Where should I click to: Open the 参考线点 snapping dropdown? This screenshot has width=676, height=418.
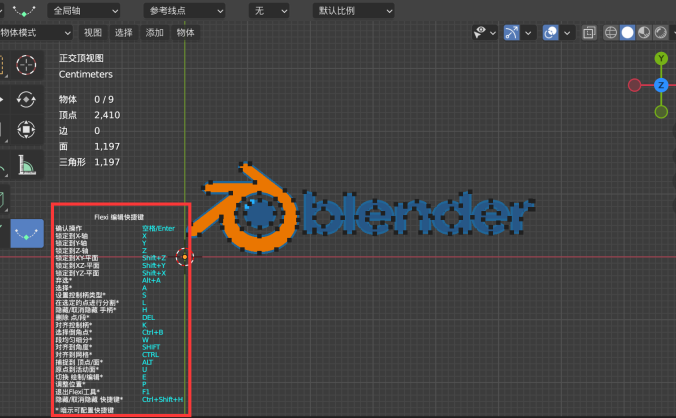184,11
